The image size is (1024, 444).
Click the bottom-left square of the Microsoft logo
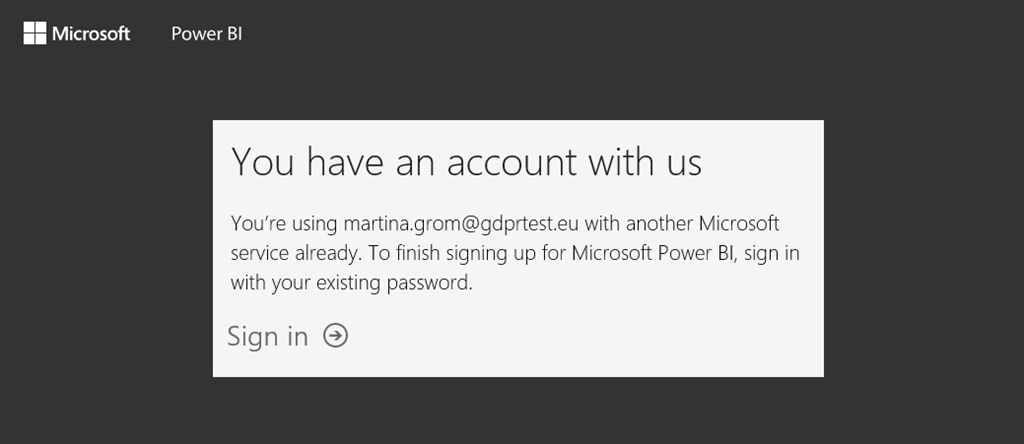pos(29,40)
